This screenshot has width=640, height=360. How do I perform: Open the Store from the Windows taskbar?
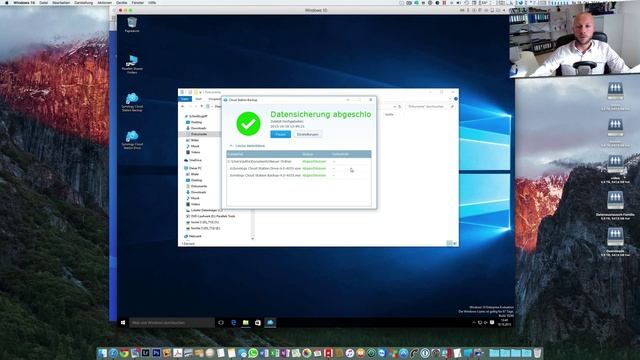coord(258,322)
